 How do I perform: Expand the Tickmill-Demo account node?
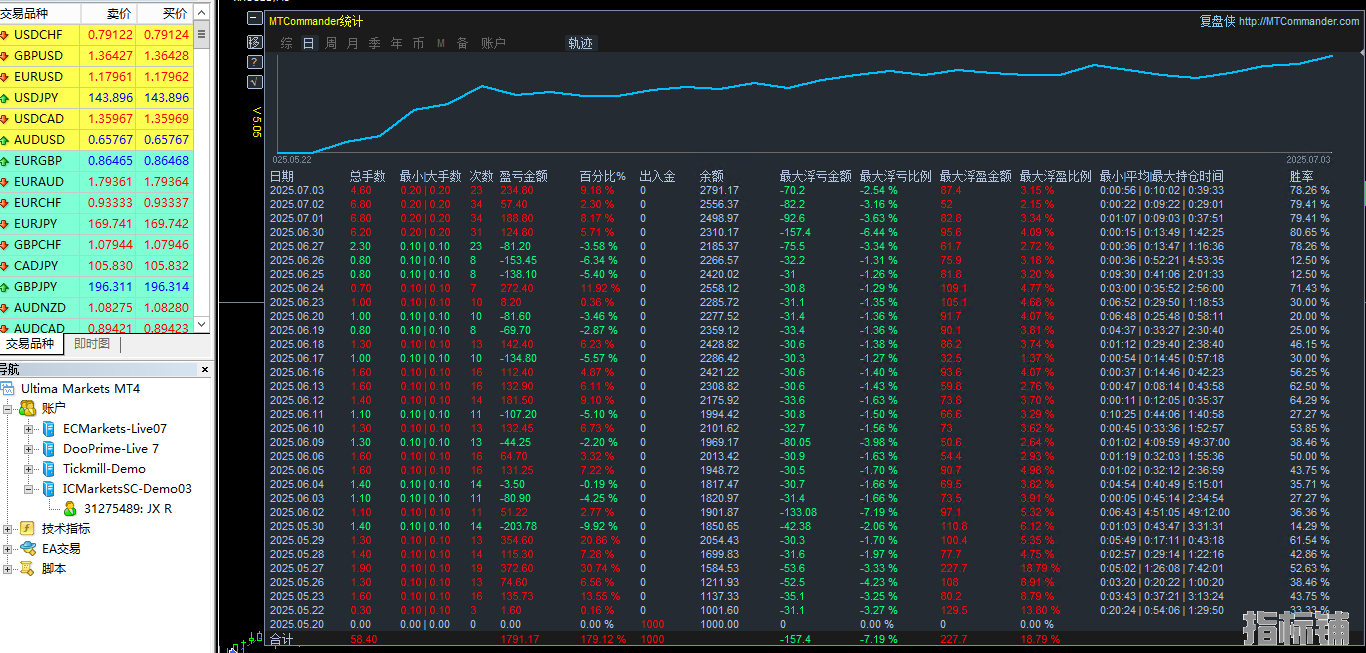click(29, 468)
